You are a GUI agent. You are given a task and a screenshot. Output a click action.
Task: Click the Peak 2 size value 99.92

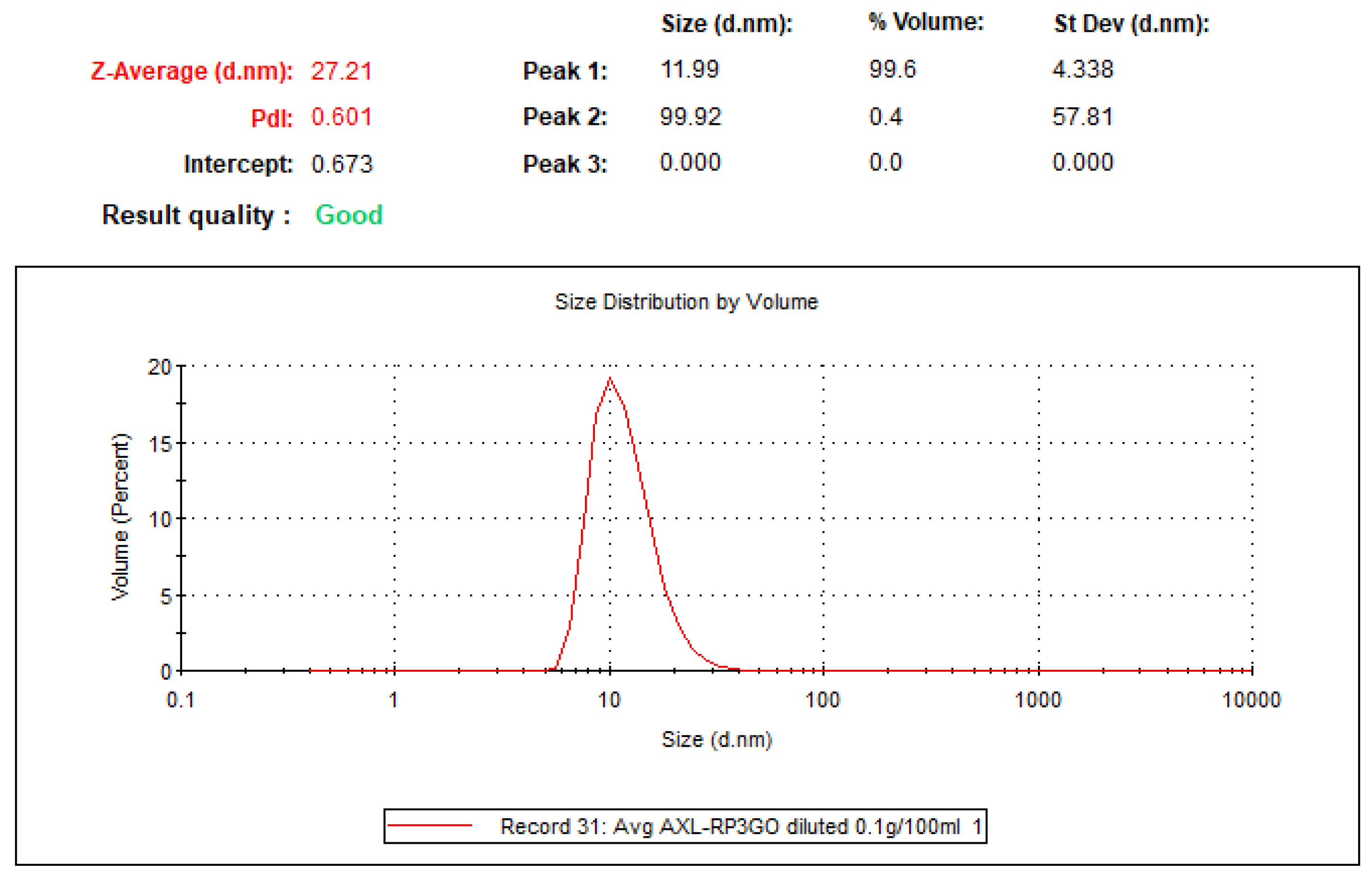(691, 116)
